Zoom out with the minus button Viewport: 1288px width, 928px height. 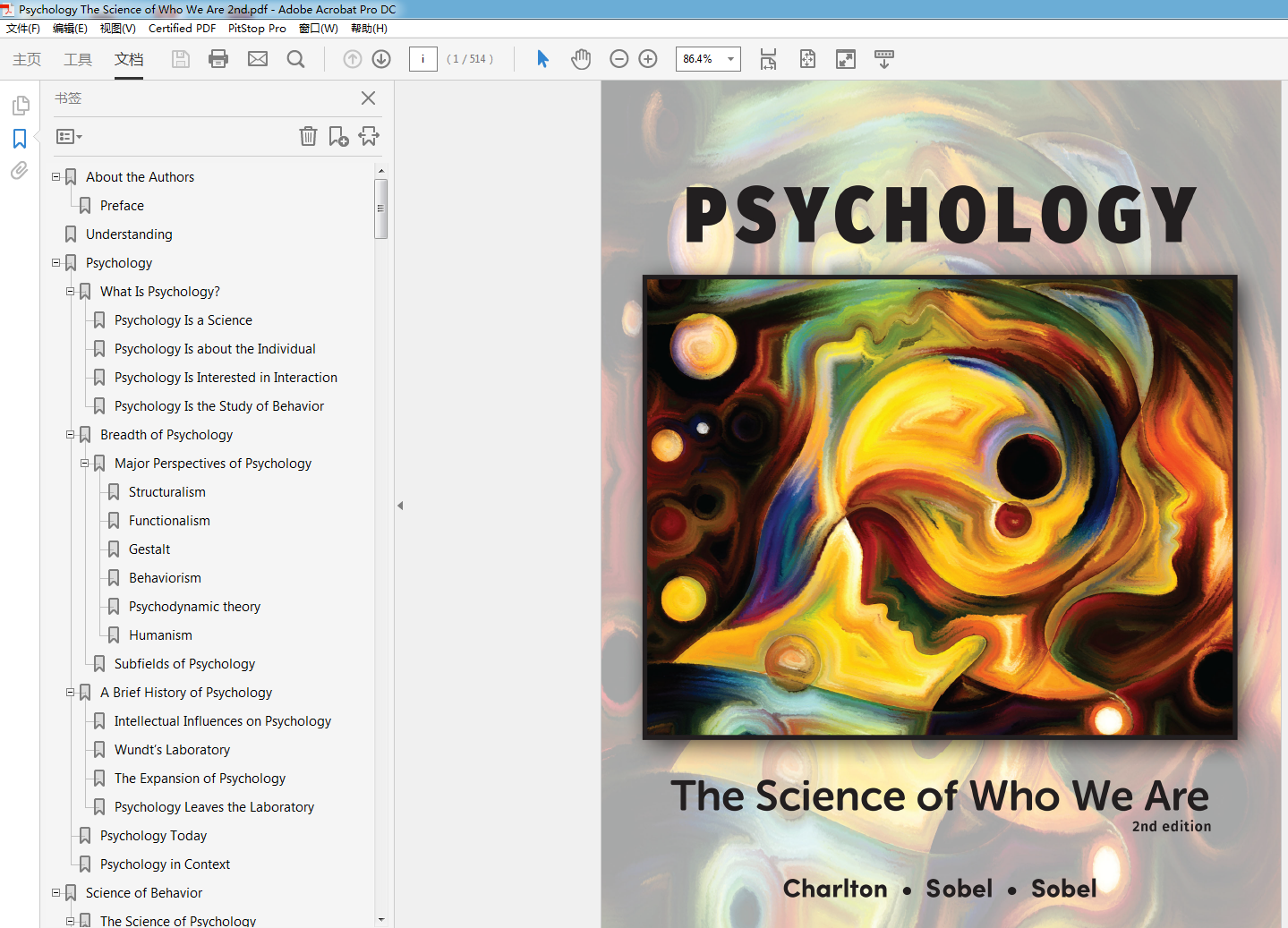pos(618,59)
